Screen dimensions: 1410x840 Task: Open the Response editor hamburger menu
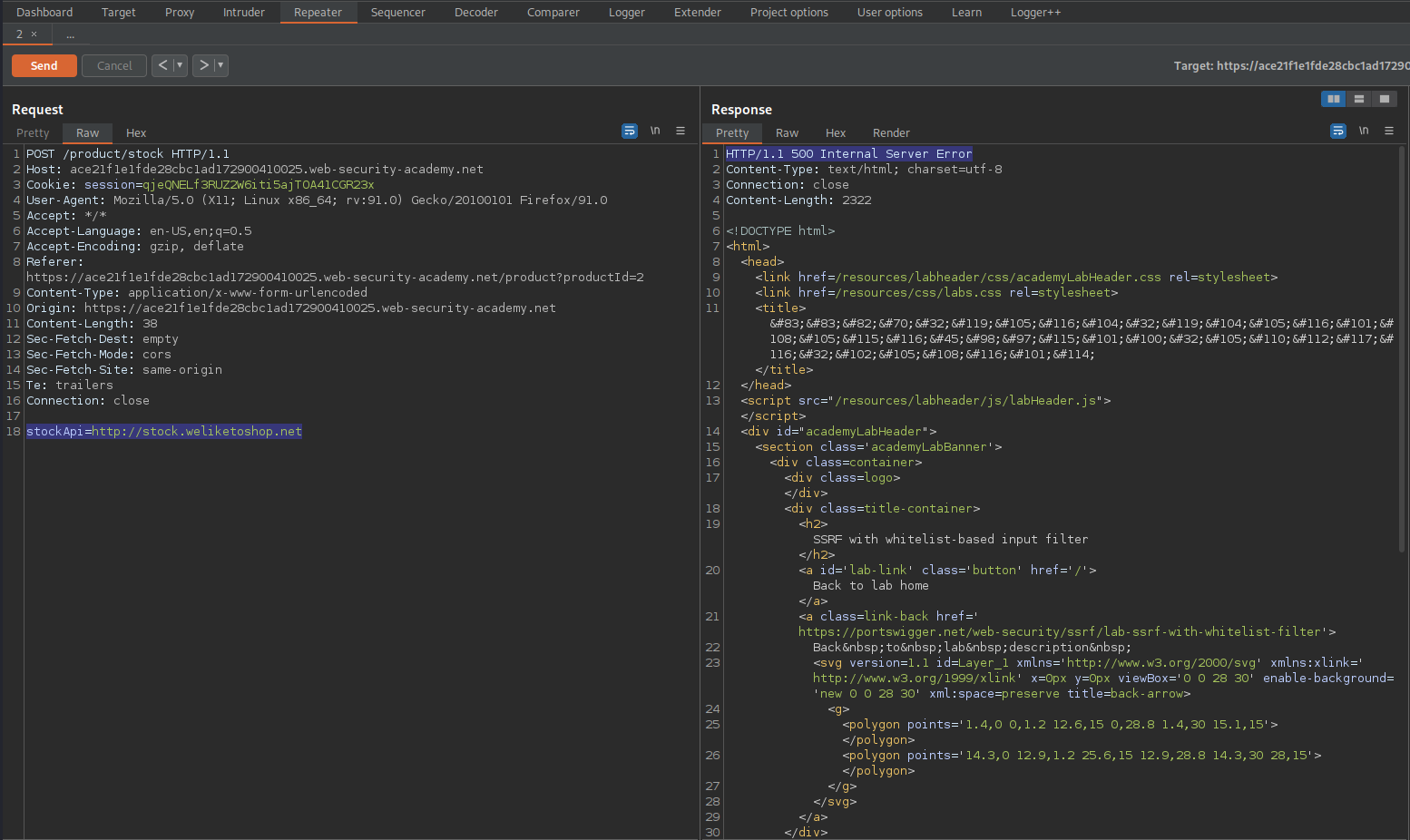pos(1389,132)
